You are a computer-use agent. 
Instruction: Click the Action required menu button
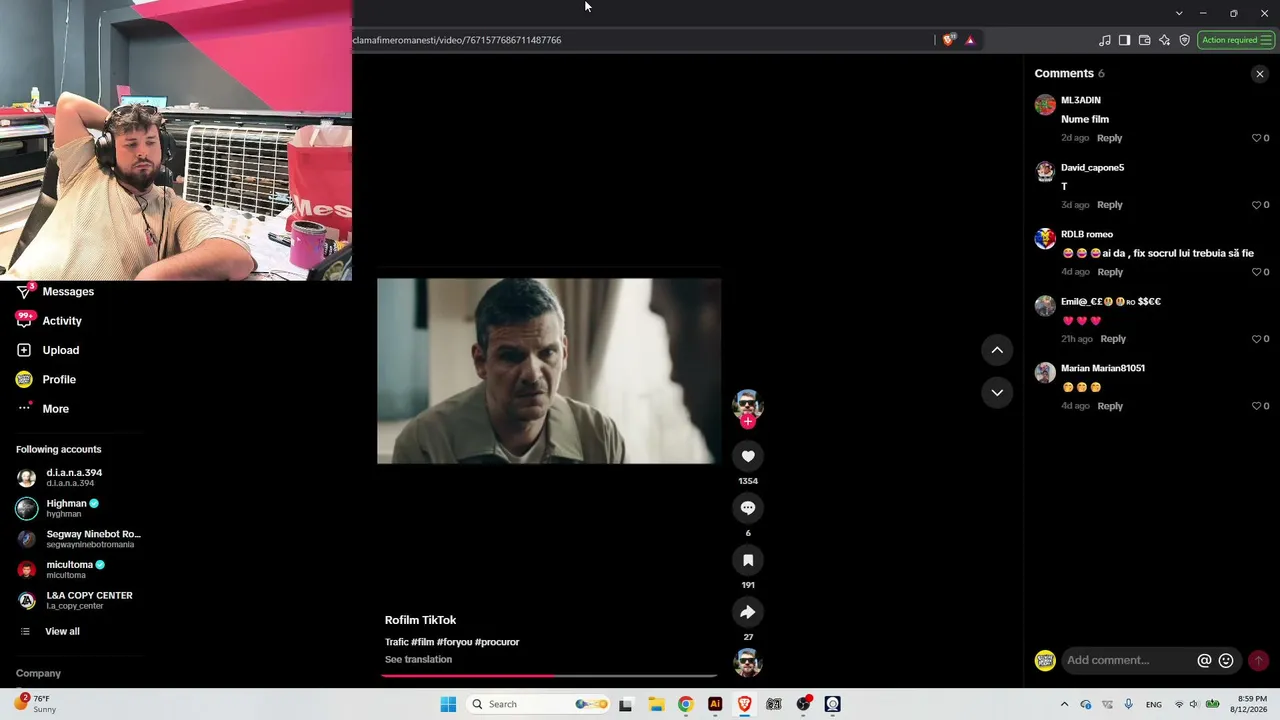click(x=1236, y=40)
